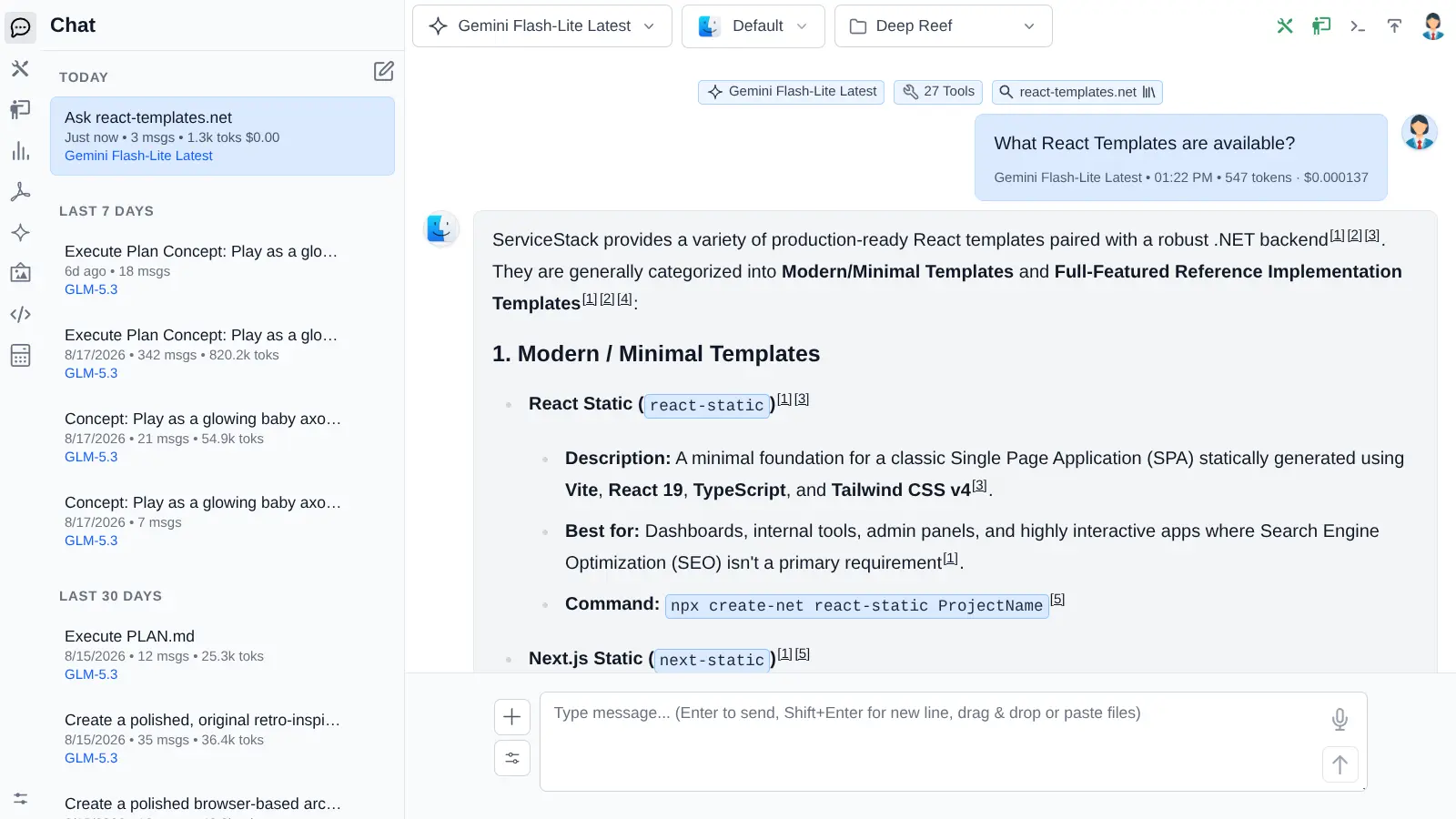Click the 'npx create-net react-static ProjectName' code
Image resolution: width=1456 pixels, height=819 pixels.
click(x=857, y=605)
